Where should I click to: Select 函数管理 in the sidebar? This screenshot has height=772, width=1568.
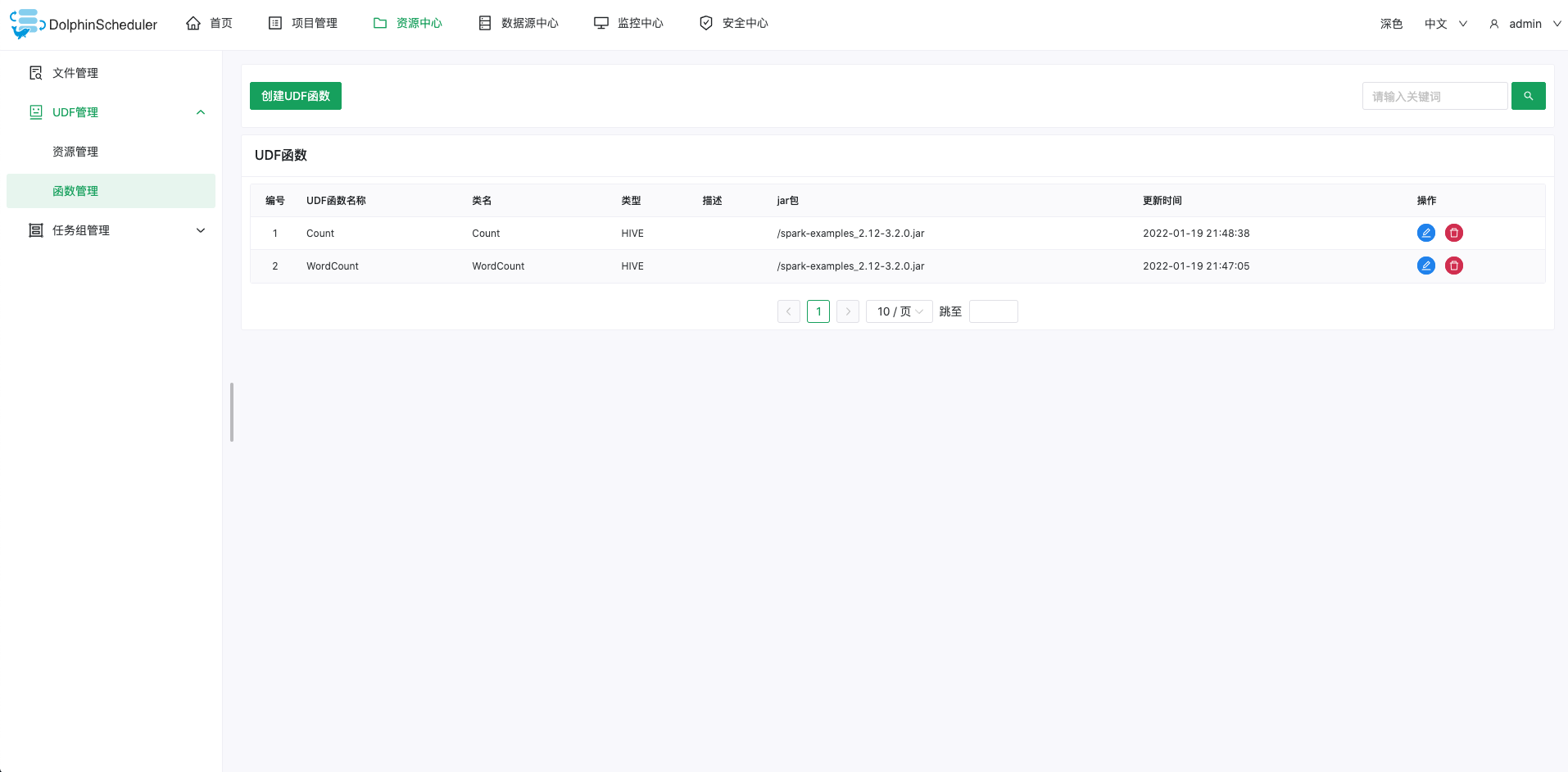click(111, 191)
